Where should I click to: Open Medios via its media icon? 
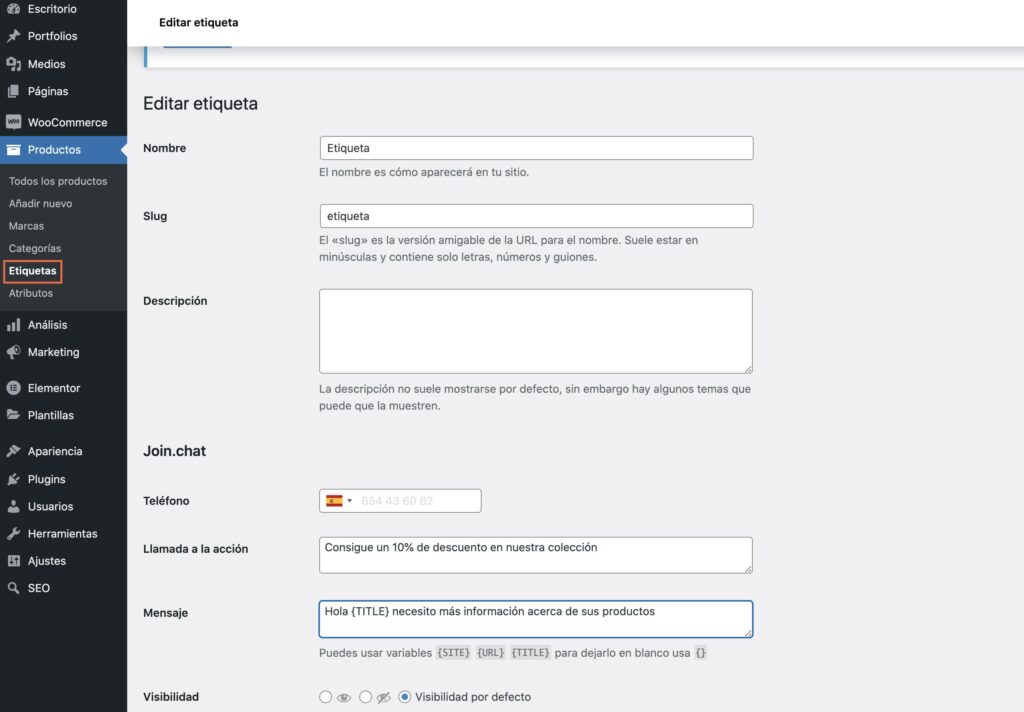[x=13, y=64]
